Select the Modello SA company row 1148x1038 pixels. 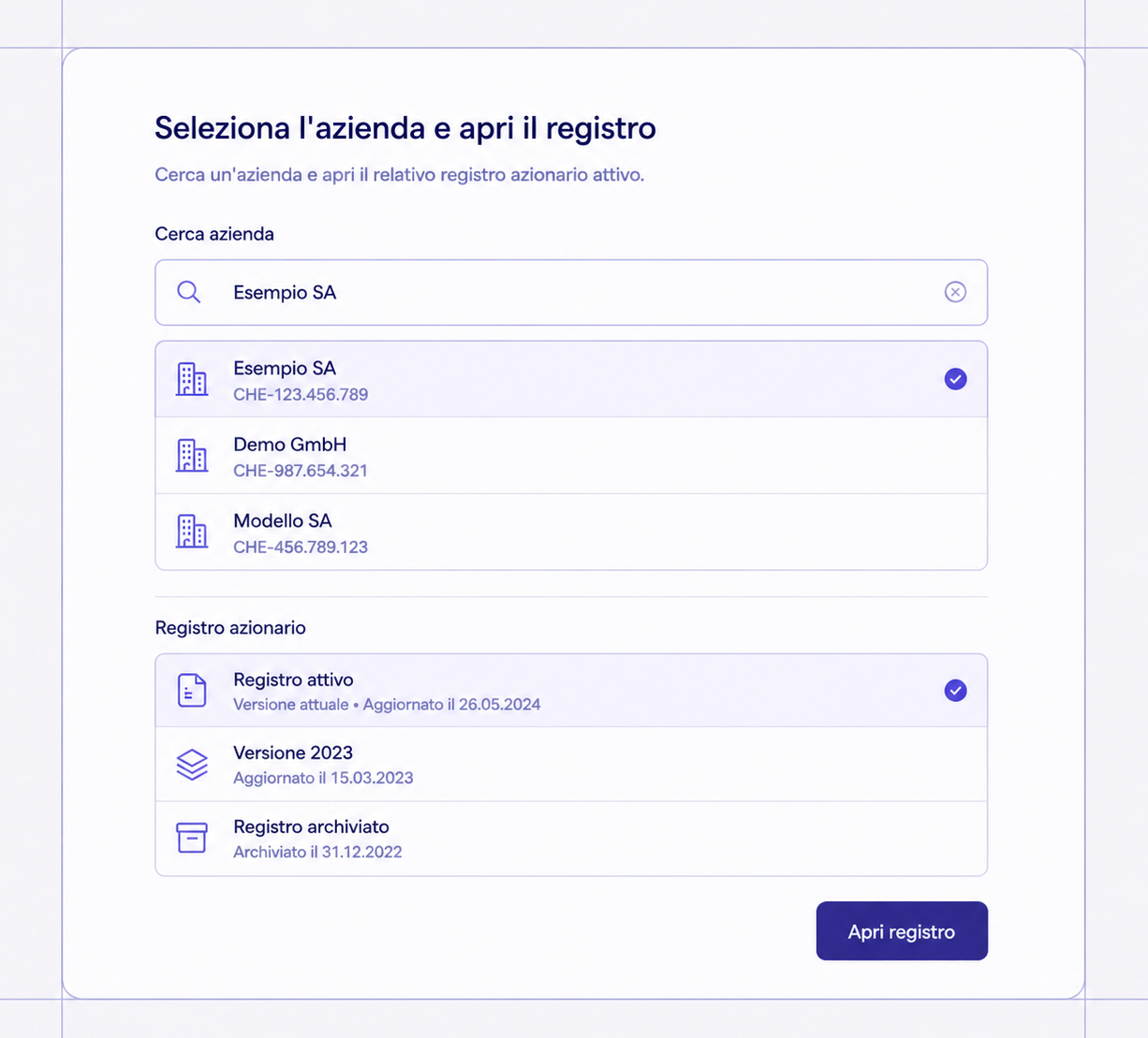pyautogui.click(x=571, y=532)
